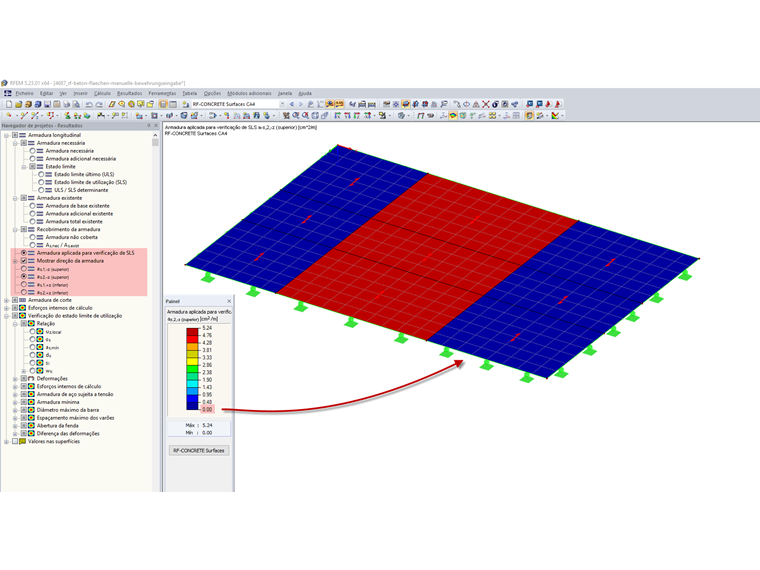Screen dimensions: 760x570
Task: Expand the Deformações tree node
Action: point(15,379)
